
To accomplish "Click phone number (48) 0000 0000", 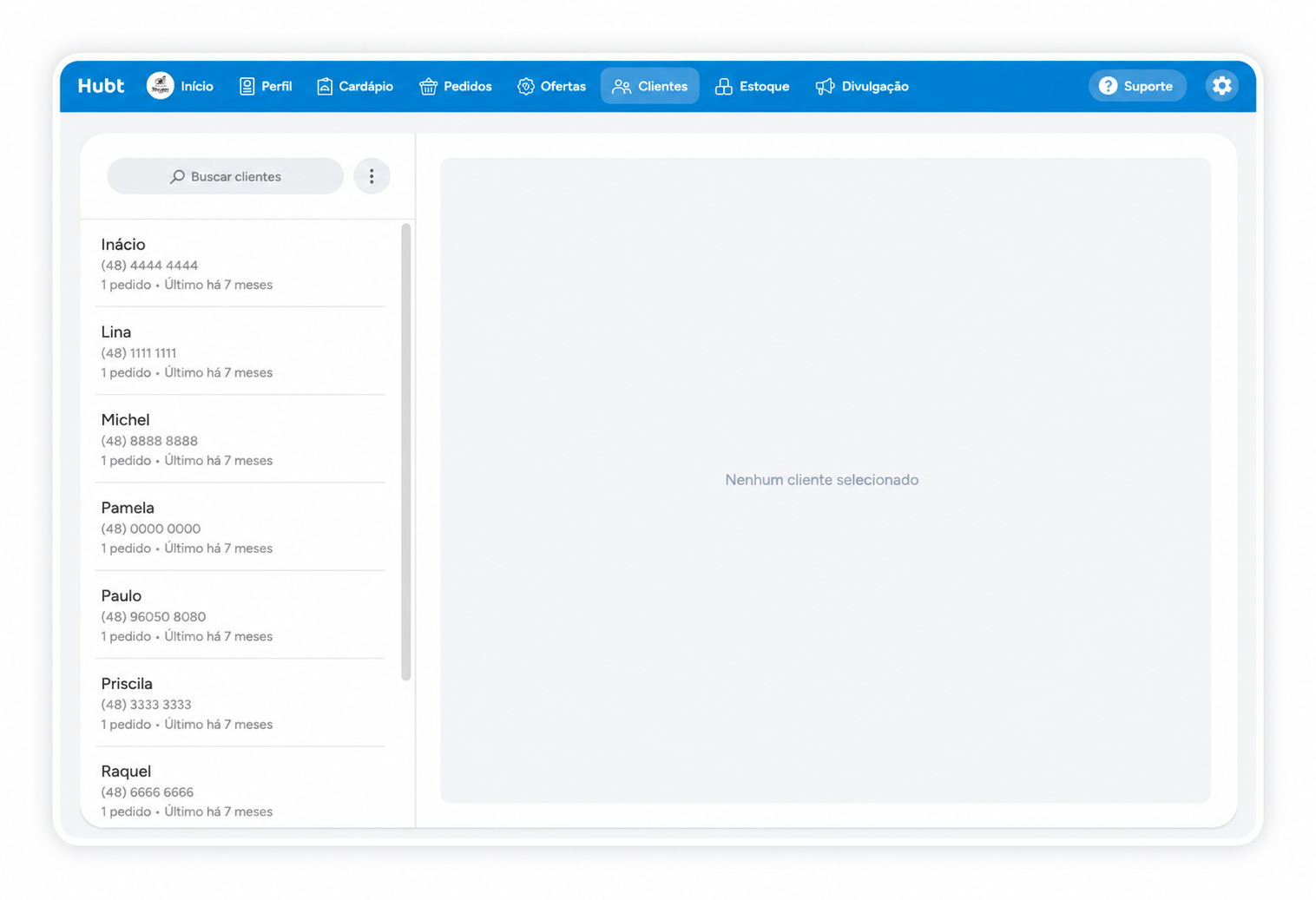I will coord(151,529).
